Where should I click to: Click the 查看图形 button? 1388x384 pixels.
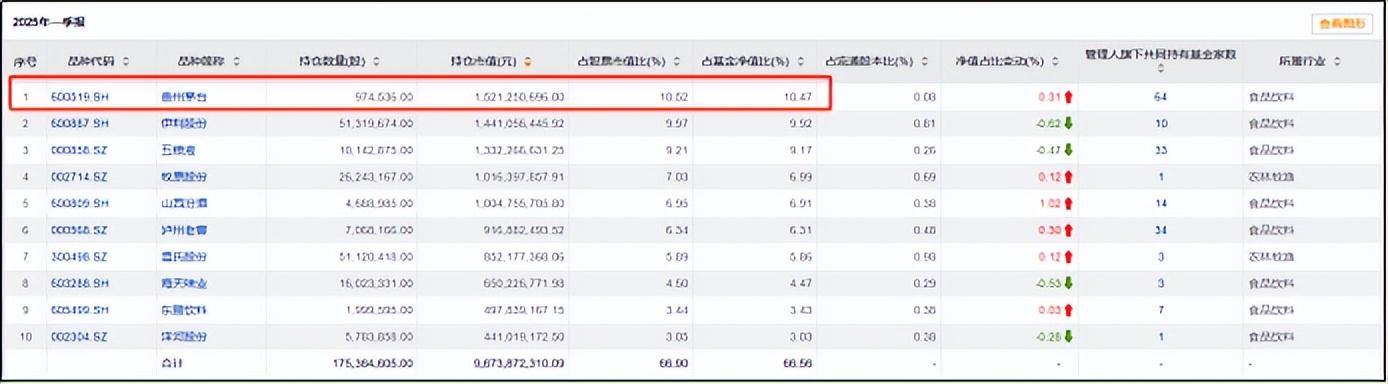pyautogui.click(x=1342, y=22)
